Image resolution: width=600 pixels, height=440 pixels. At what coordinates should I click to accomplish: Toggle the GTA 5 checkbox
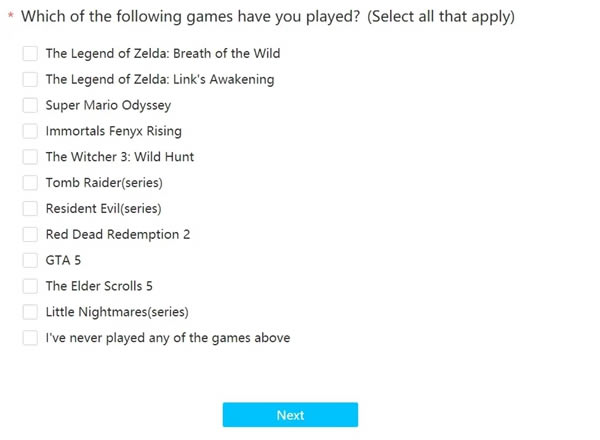(x=30, y=261)
